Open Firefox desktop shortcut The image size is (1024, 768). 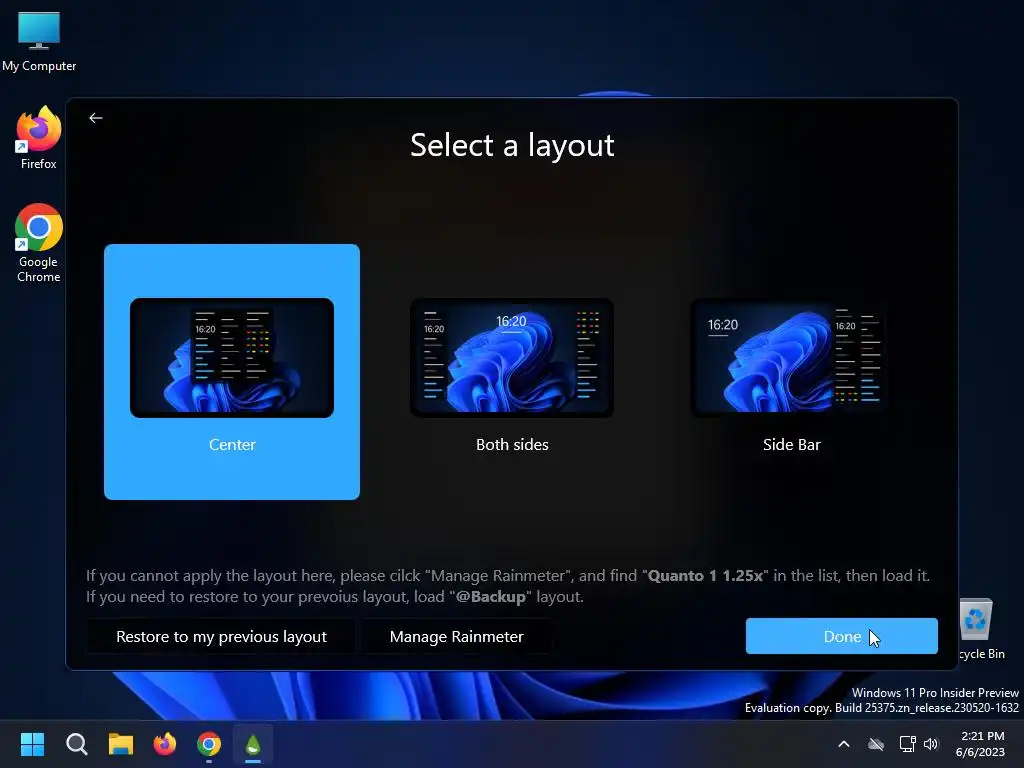click(39, 138)
